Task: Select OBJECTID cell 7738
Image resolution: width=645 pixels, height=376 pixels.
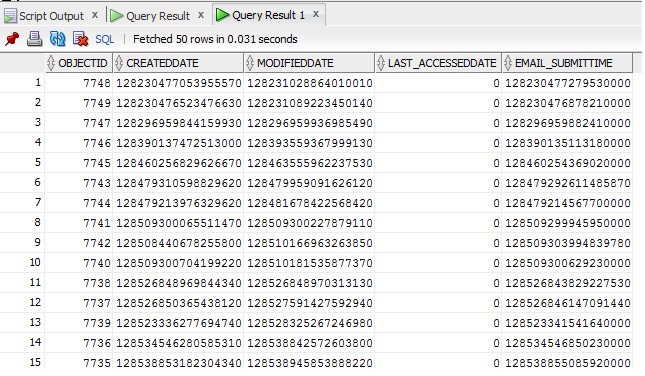Action: coord(79,283)
